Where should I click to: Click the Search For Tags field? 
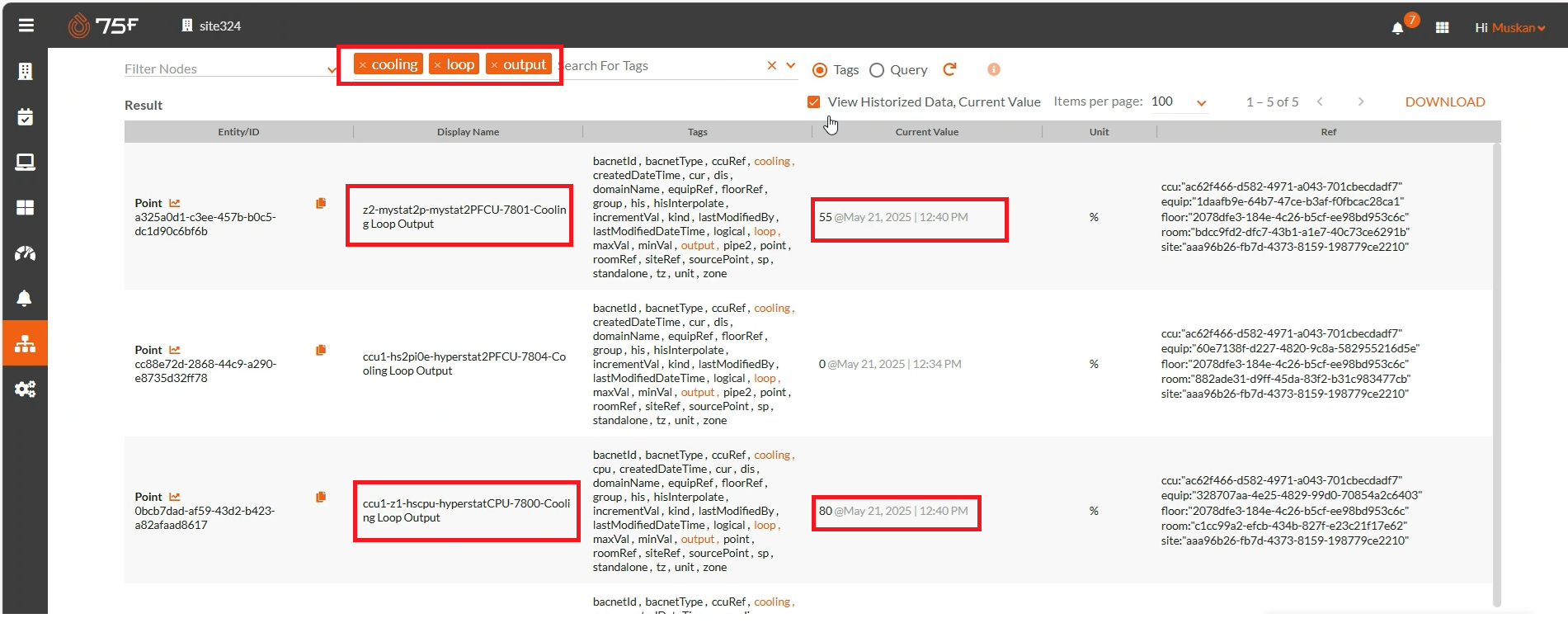click(664, 65)
